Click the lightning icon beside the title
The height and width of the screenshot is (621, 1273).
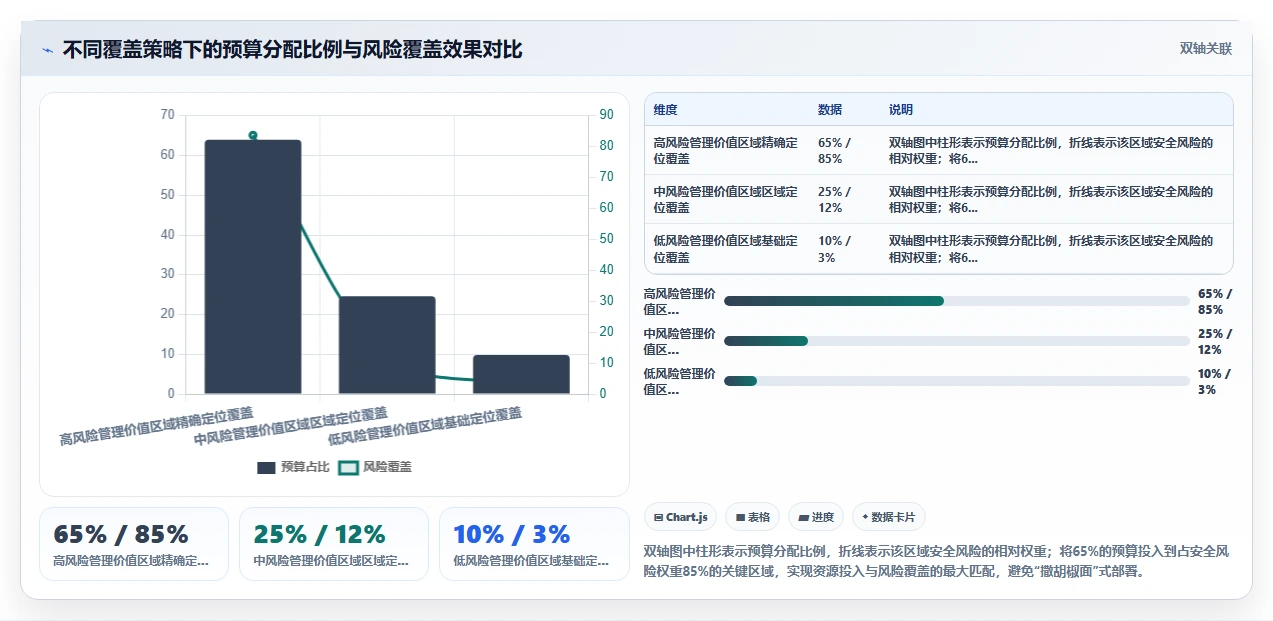click(47, 50)
